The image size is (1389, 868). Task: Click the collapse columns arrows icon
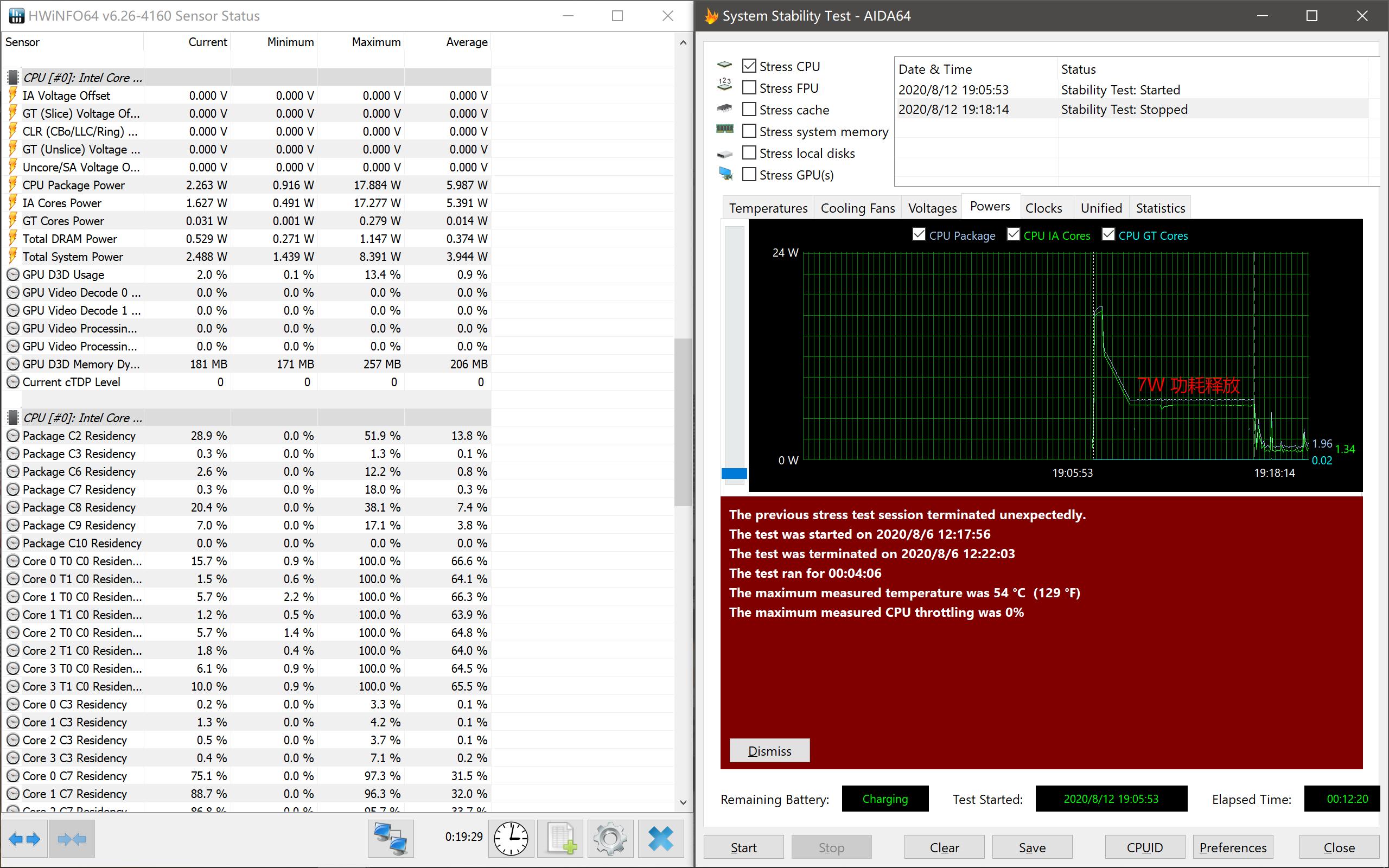(72, 839)
